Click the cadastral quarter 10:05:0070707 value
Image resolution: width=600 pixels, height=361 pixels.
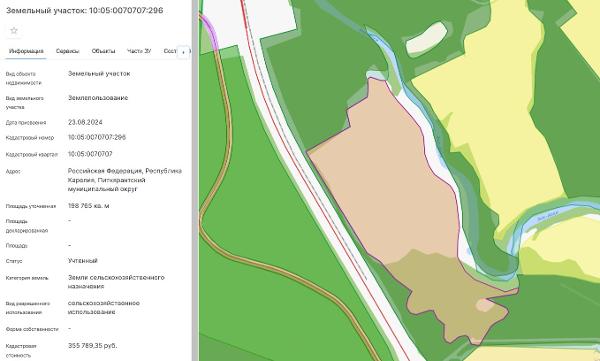(x=90, y=154)
